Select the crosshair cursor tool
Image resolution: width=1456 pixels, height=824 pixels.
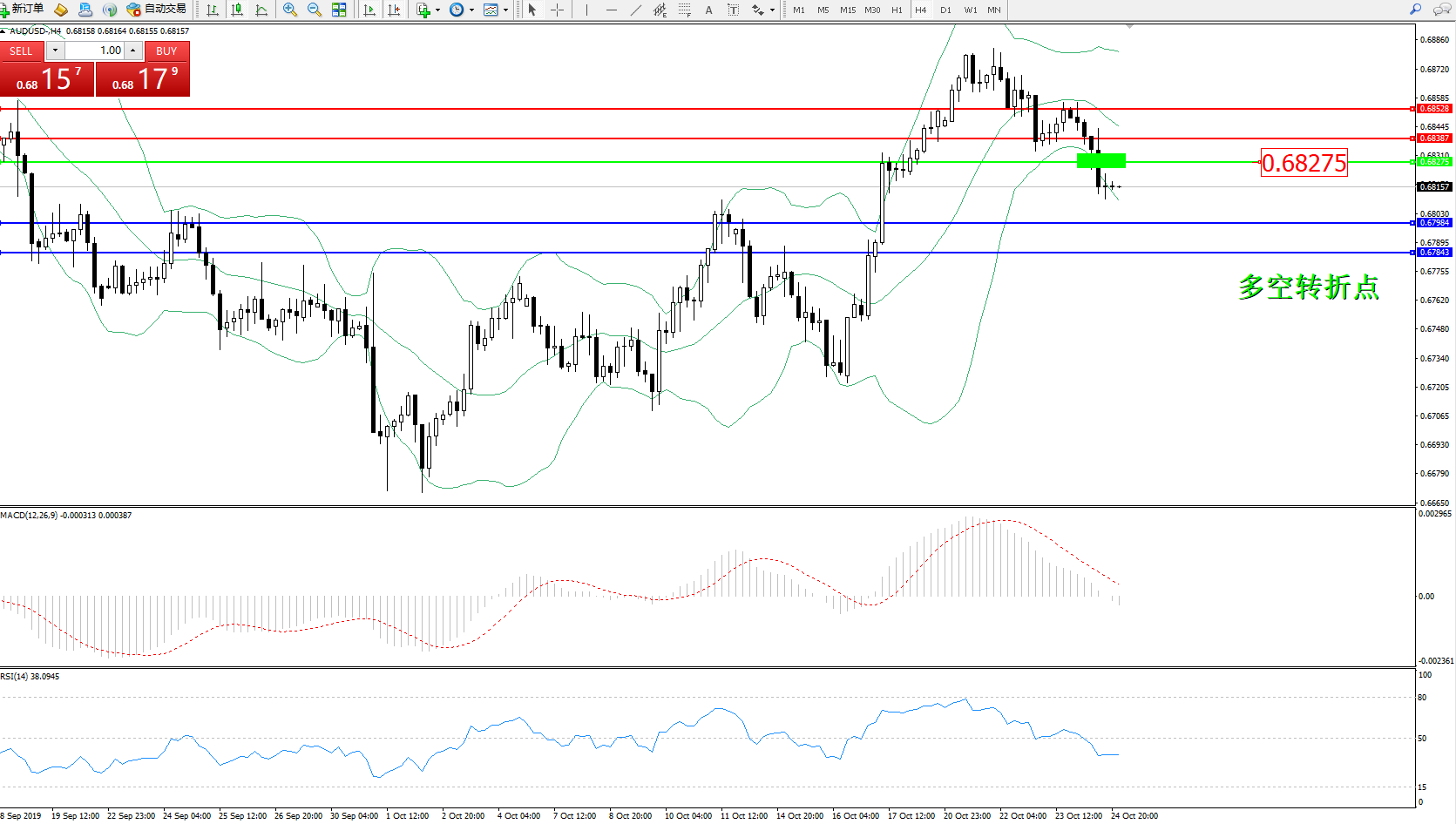point(557,10)
